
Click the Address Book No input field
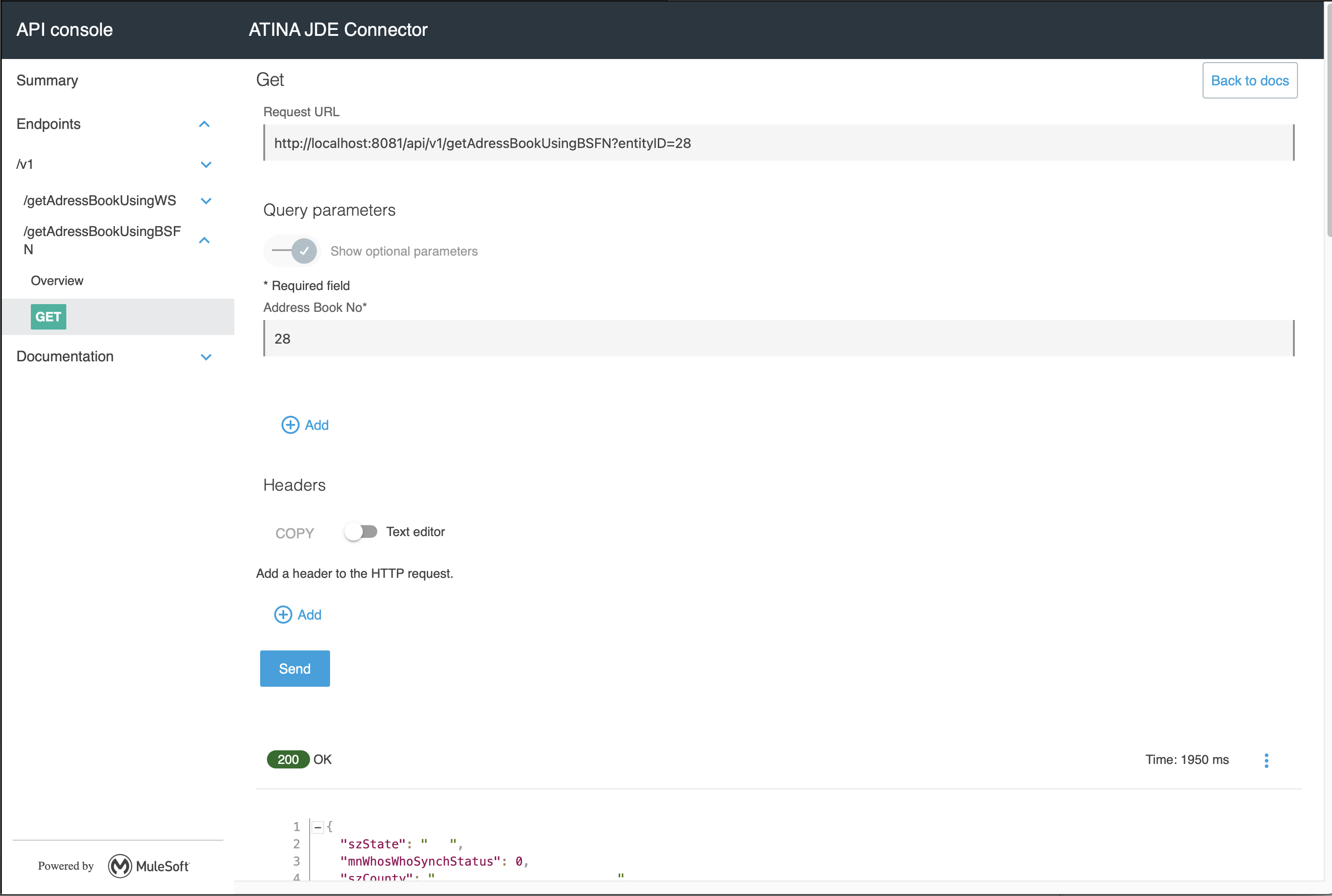[x=778, y=338]
